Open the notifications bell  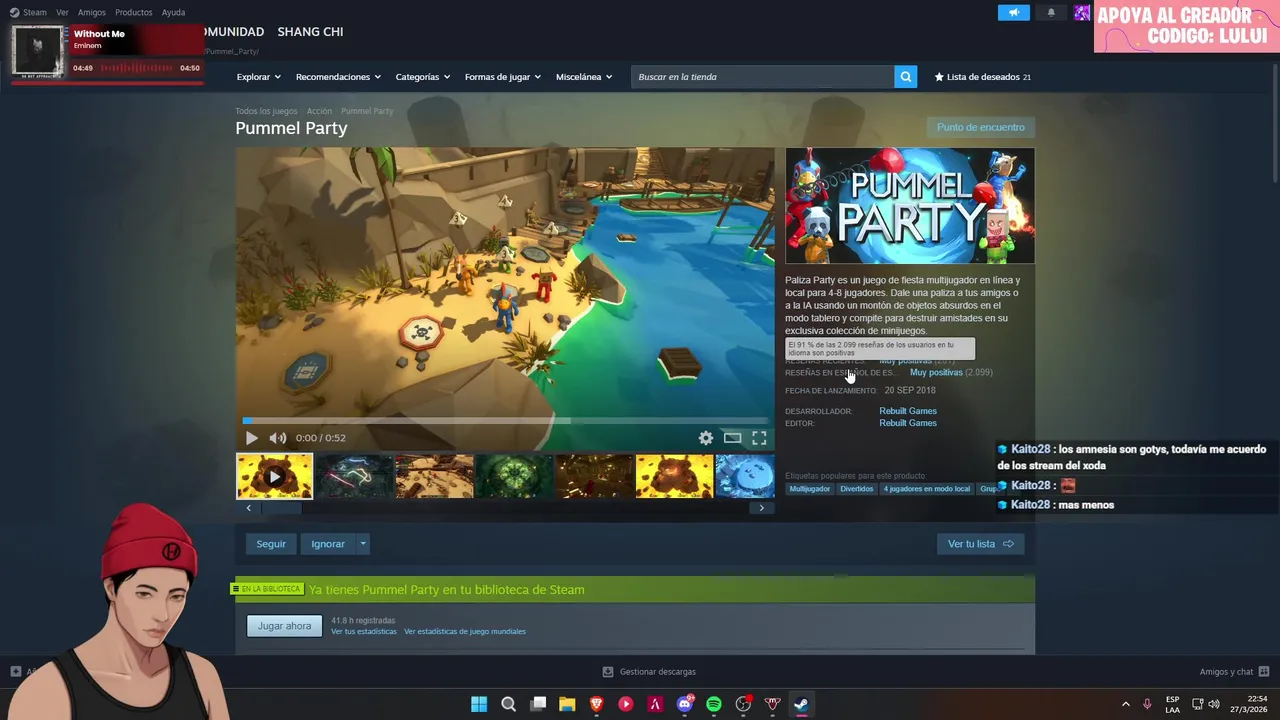1051,12
